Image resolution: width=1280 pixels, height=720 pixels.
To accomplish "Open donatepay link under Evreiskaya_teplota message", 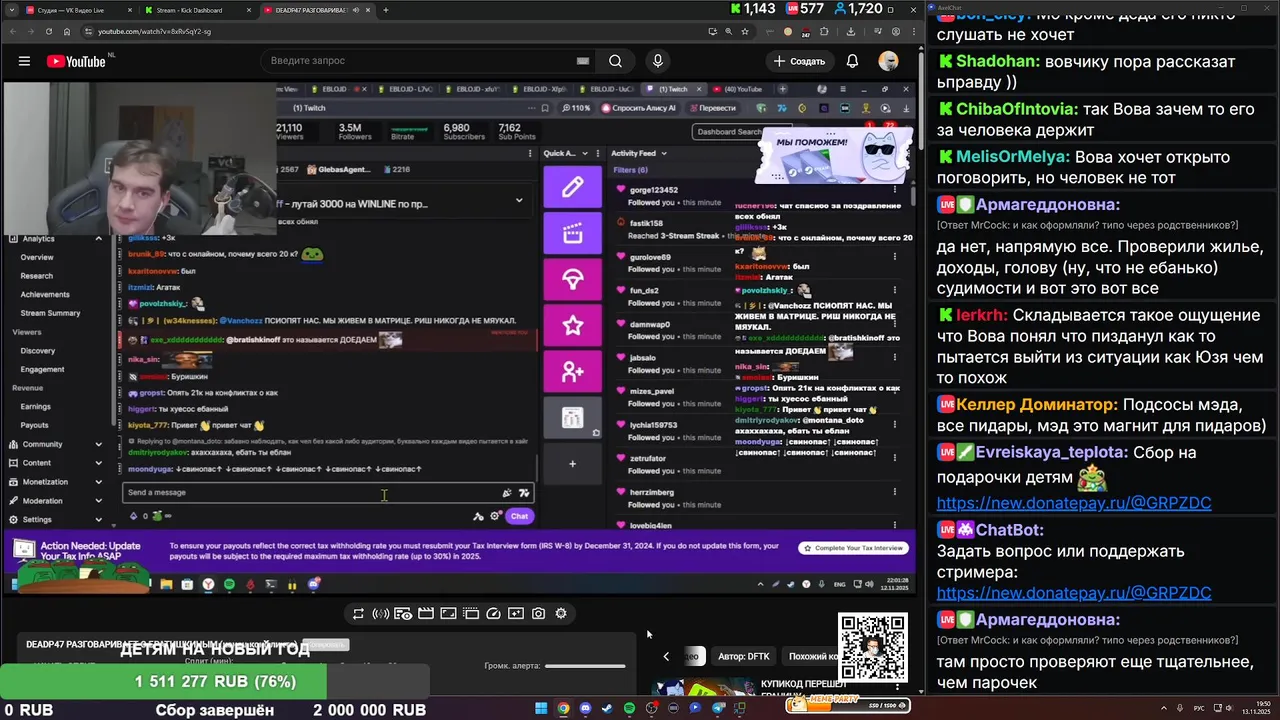I will pos(1073,503).
